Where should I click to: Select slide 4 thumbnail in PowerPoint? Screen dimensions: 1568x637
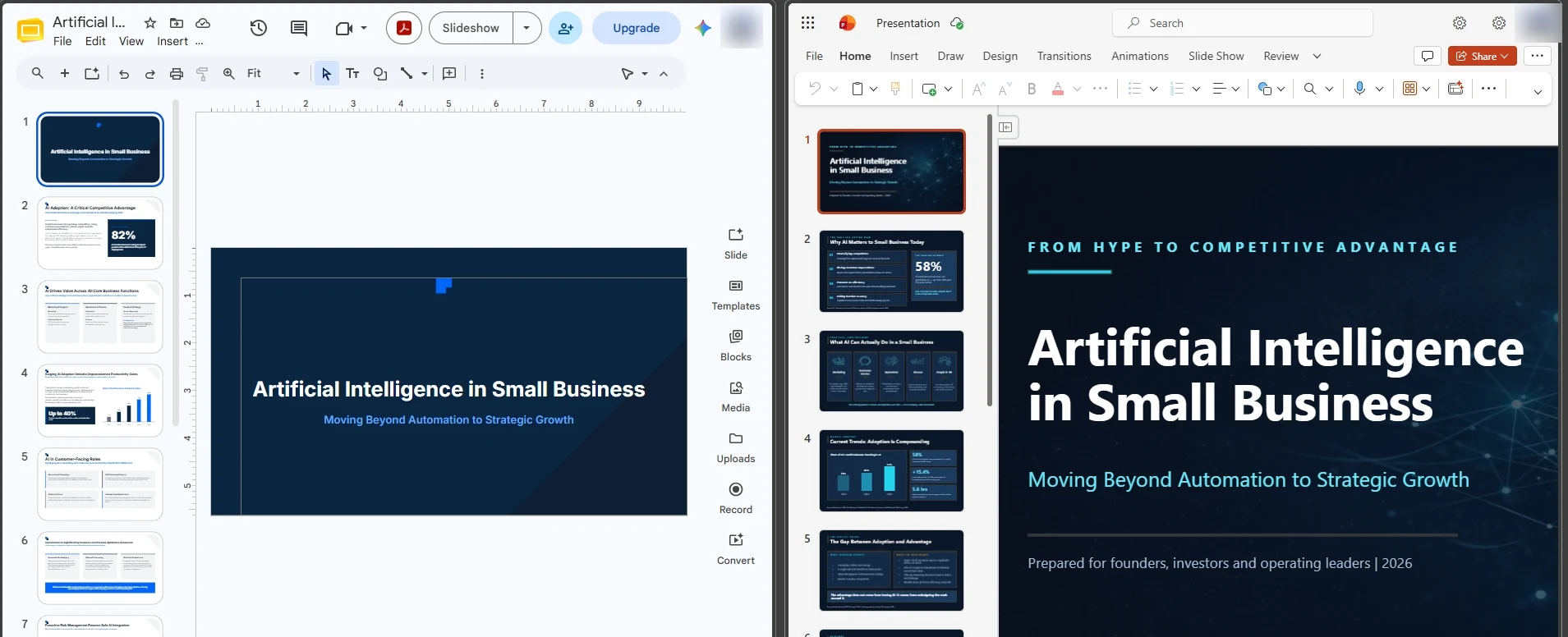click(891, 470)
